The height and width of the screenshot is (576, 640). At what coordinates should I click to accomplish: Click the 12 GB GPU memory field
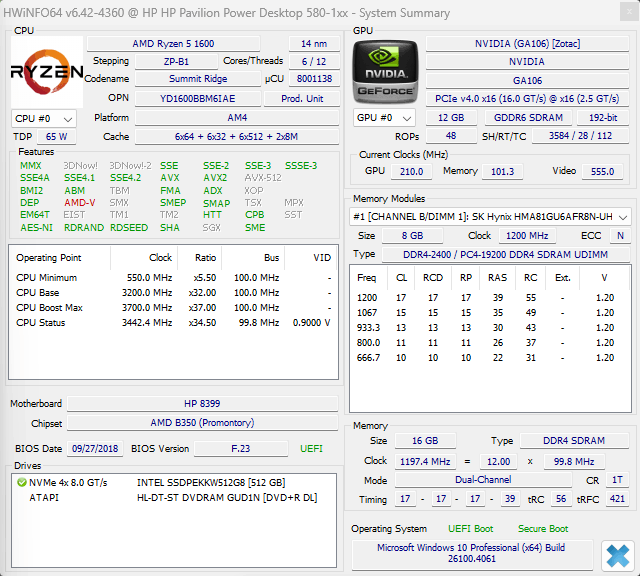tap(451, 118)
